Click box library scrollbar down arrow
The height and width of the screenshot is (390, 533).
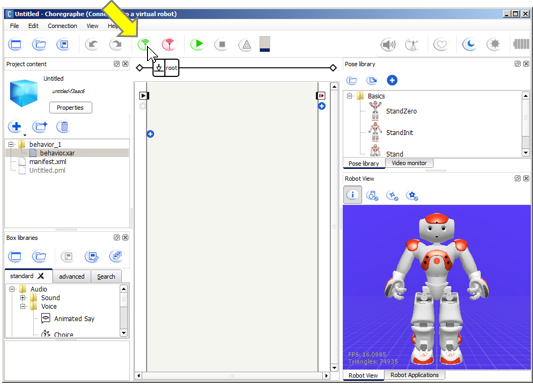pos(124,333)
